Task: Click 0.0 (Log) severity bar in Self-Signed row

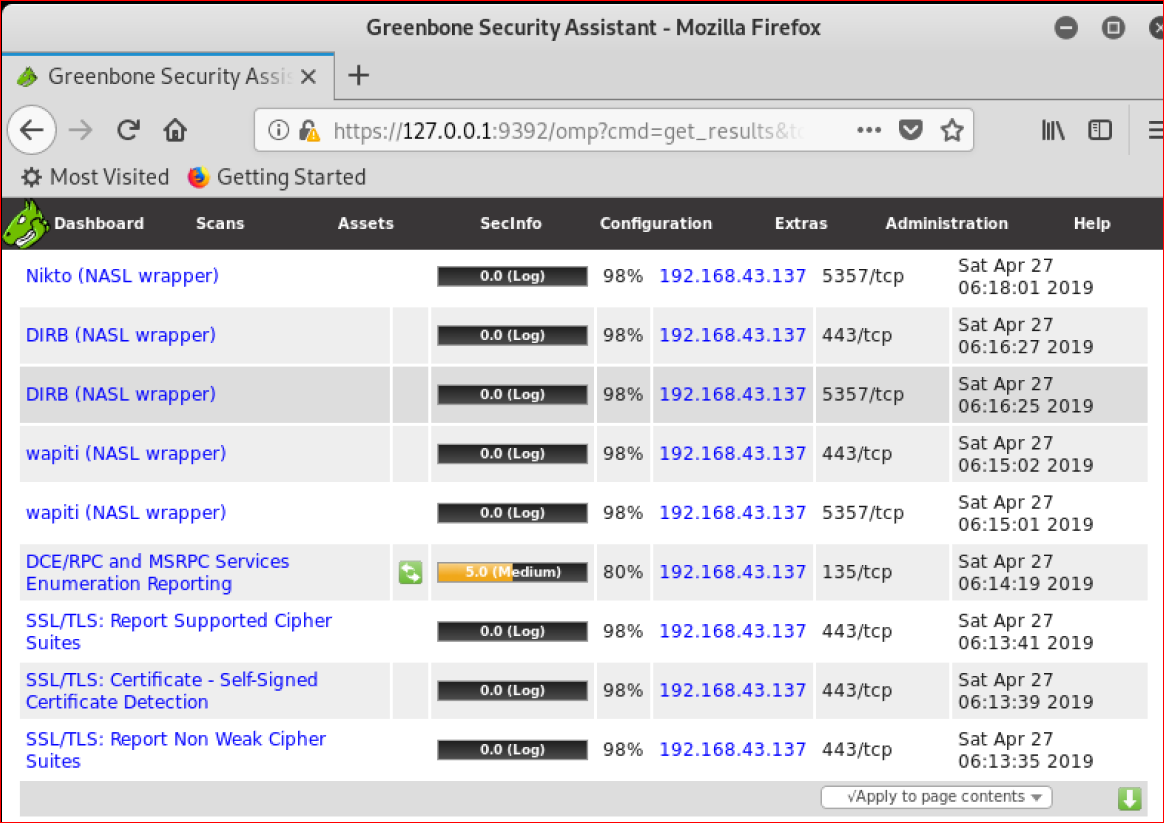Action: pos(512,691)
